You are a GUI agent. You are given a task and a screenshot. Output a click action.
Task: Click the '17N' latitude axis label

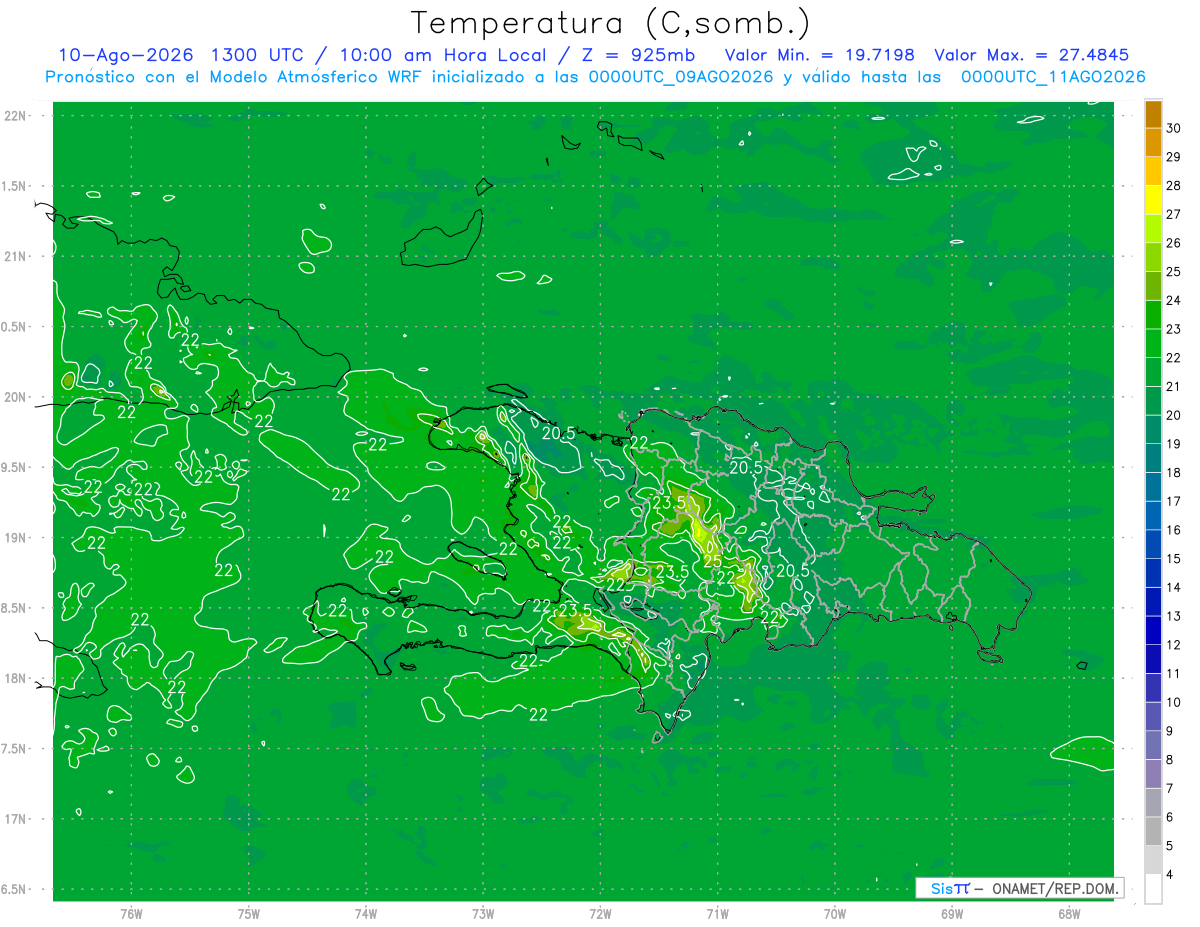point(15,819)
